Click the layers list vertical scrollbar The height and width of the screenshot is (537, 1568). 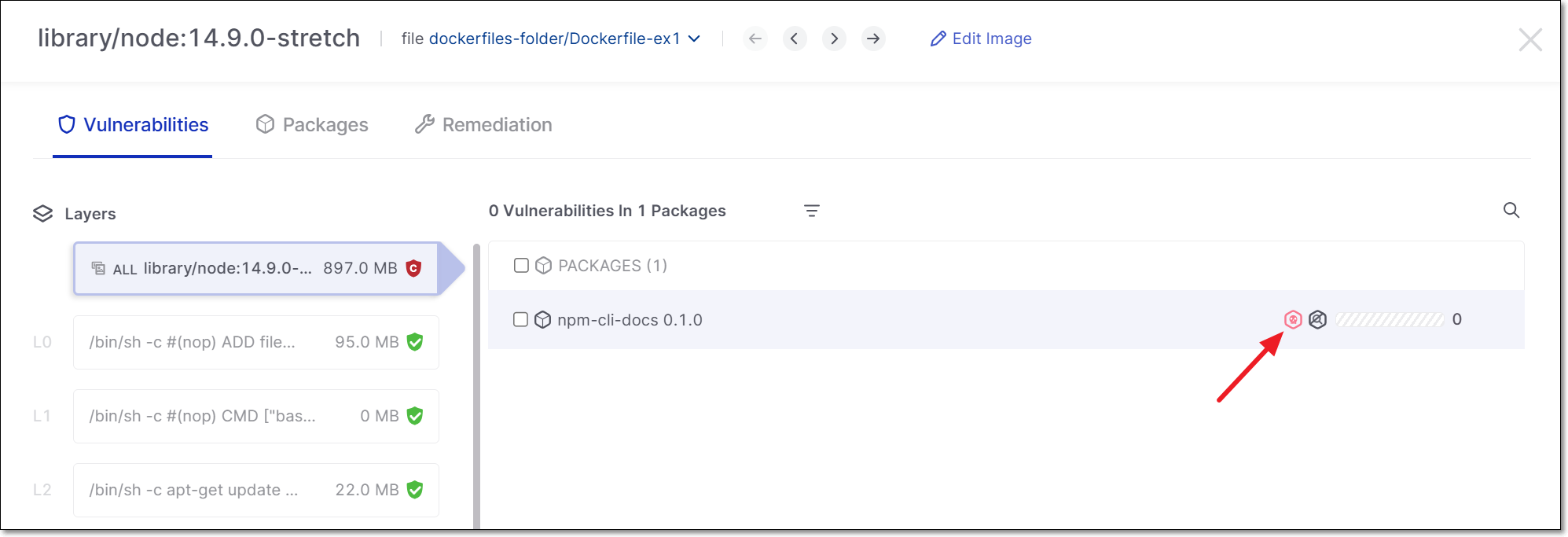(x=476, y=385)
